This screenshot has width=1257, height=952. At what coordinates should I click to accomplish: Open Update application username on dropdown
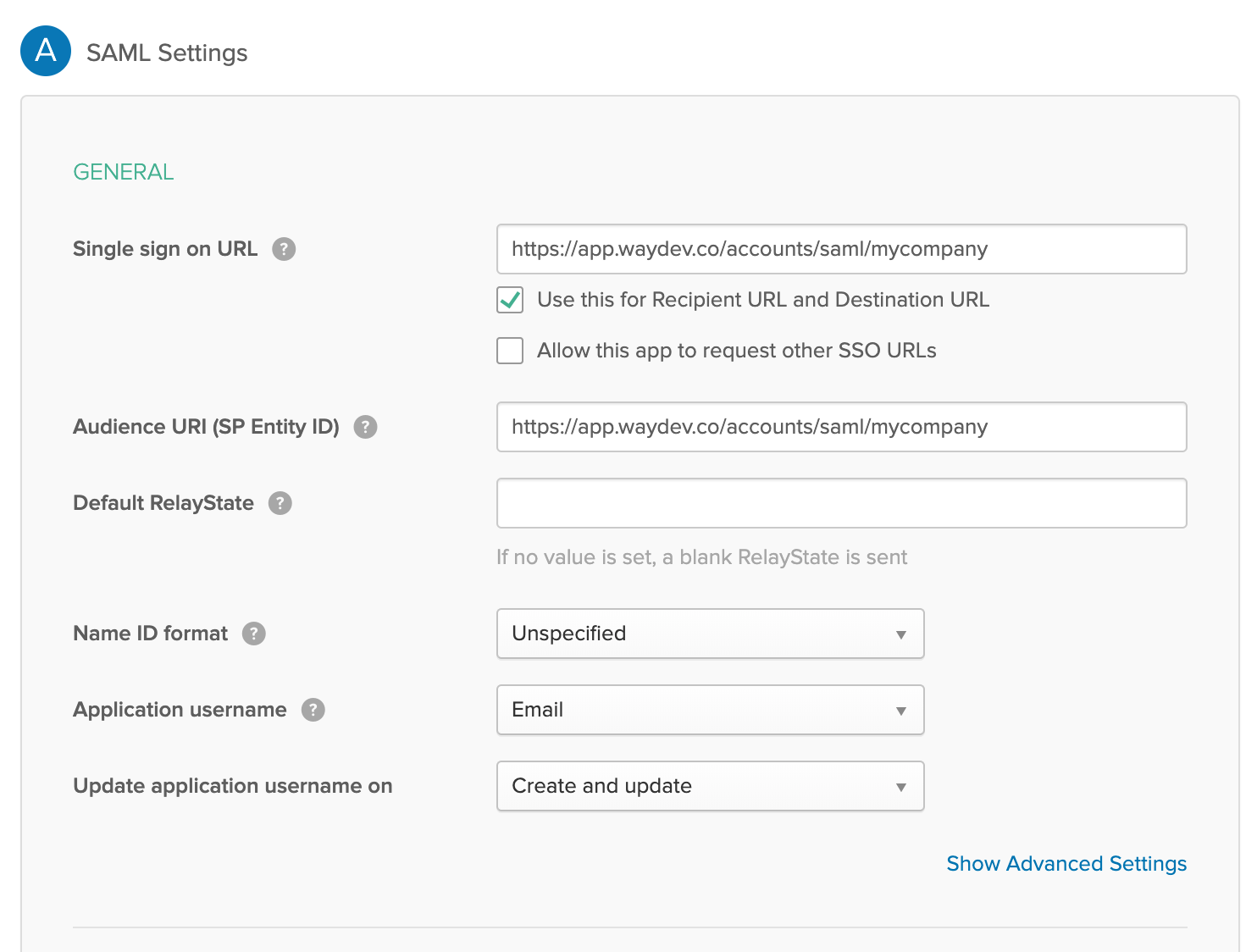(710, 786)
